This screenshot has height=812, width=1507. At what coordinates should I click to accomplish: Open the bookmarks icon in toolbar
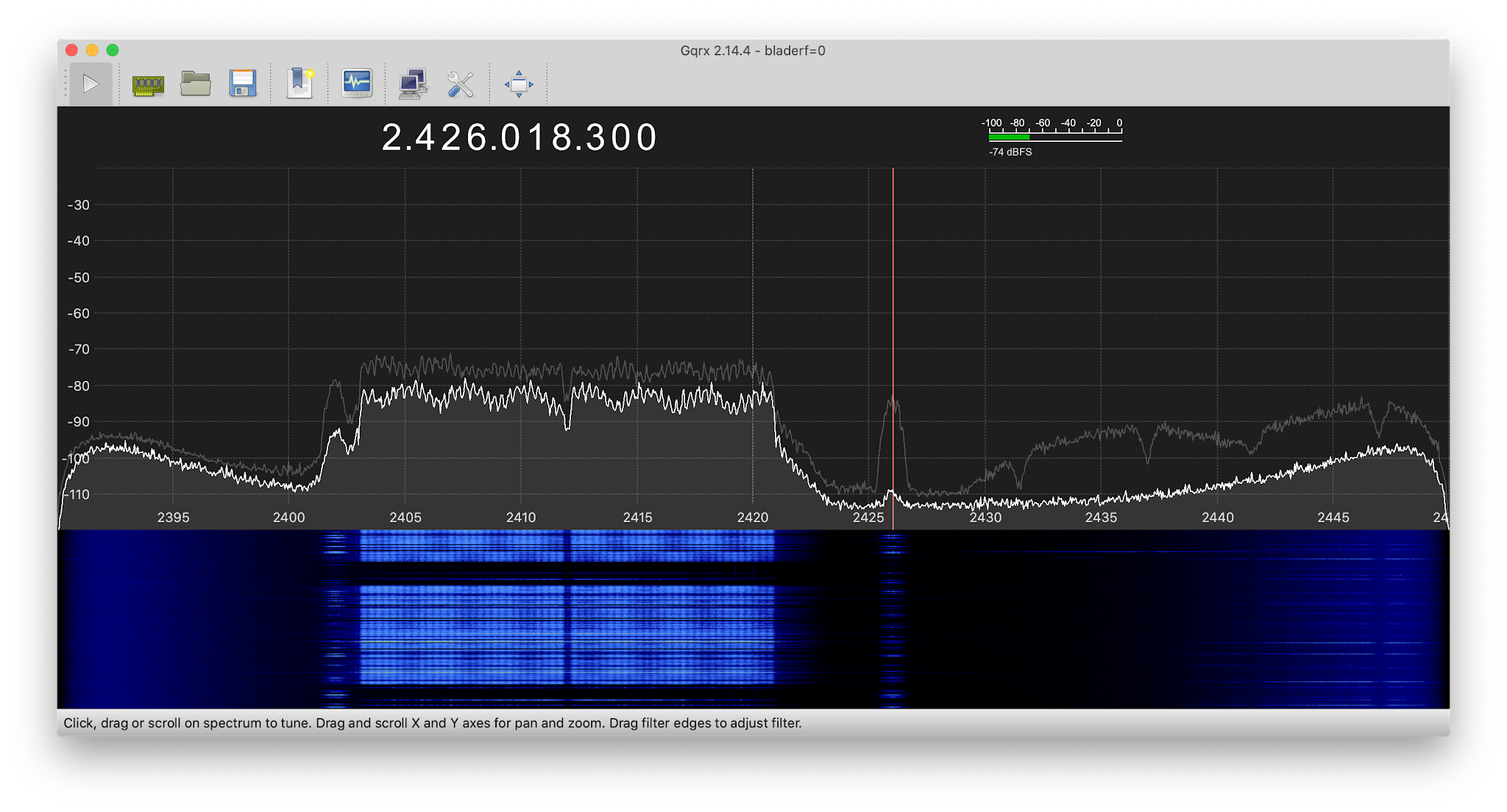(299, 84)
